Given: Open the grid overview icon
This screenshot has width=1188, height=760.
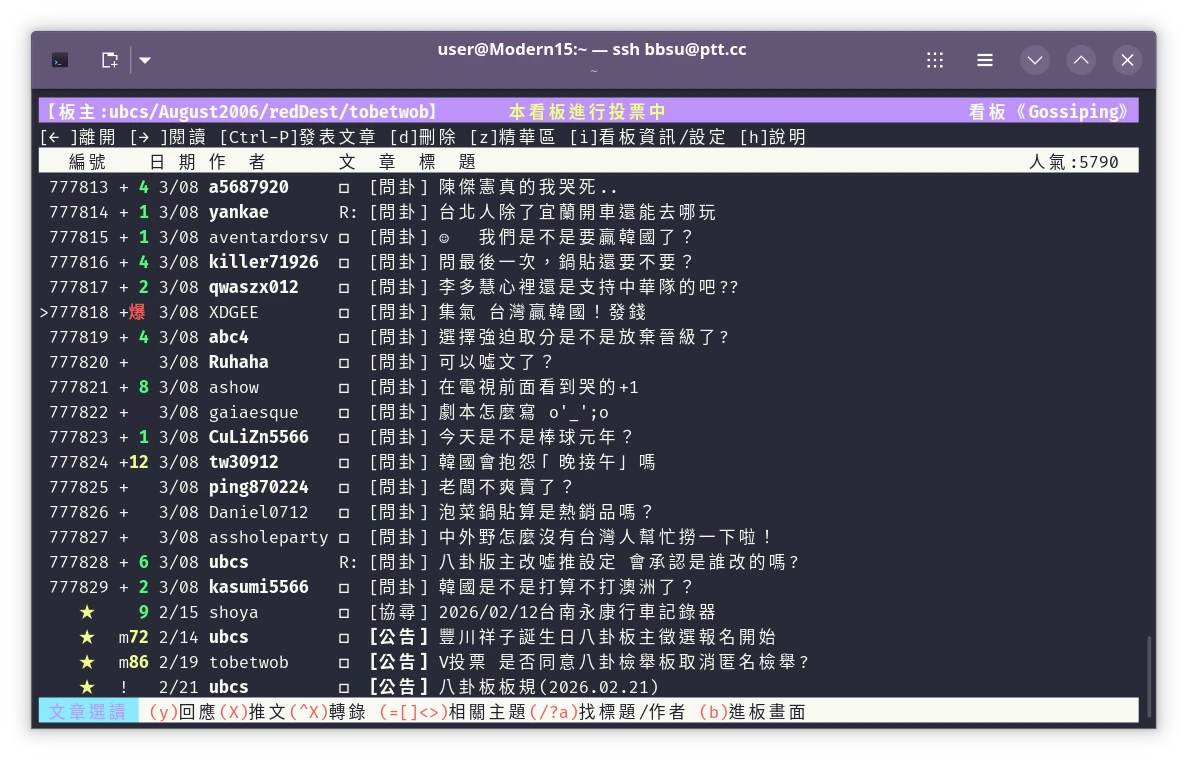Looking at the screenshot, I should [935, 60].
